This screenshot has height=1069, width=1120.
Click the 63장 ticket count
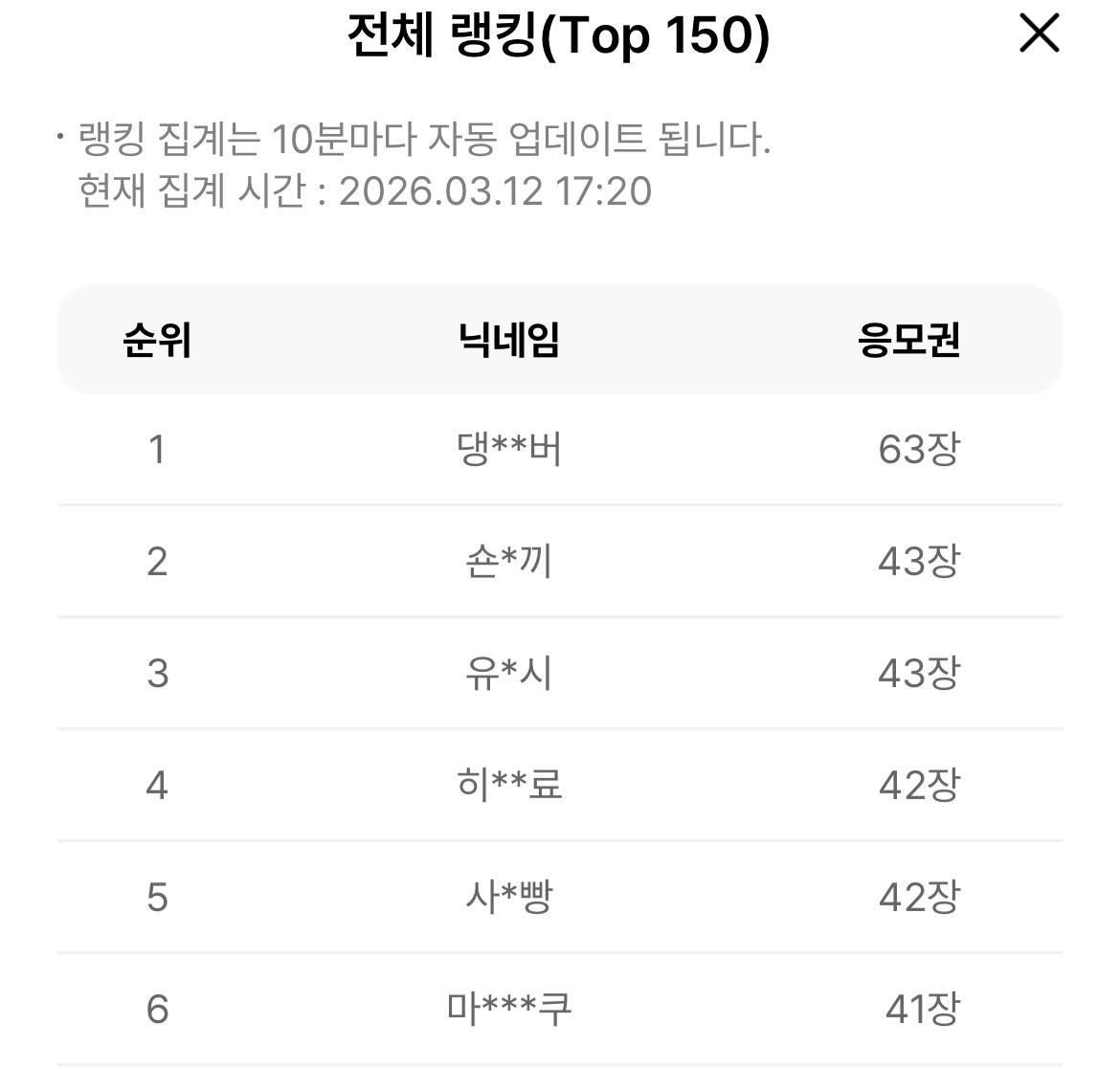coord(918,449)
